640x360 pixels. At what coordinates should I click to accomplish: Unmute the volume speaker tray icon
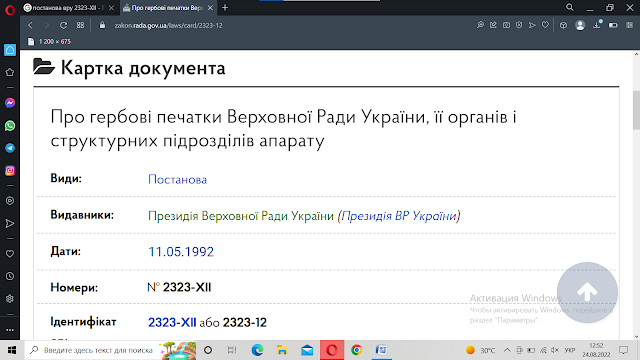[555, 350]
